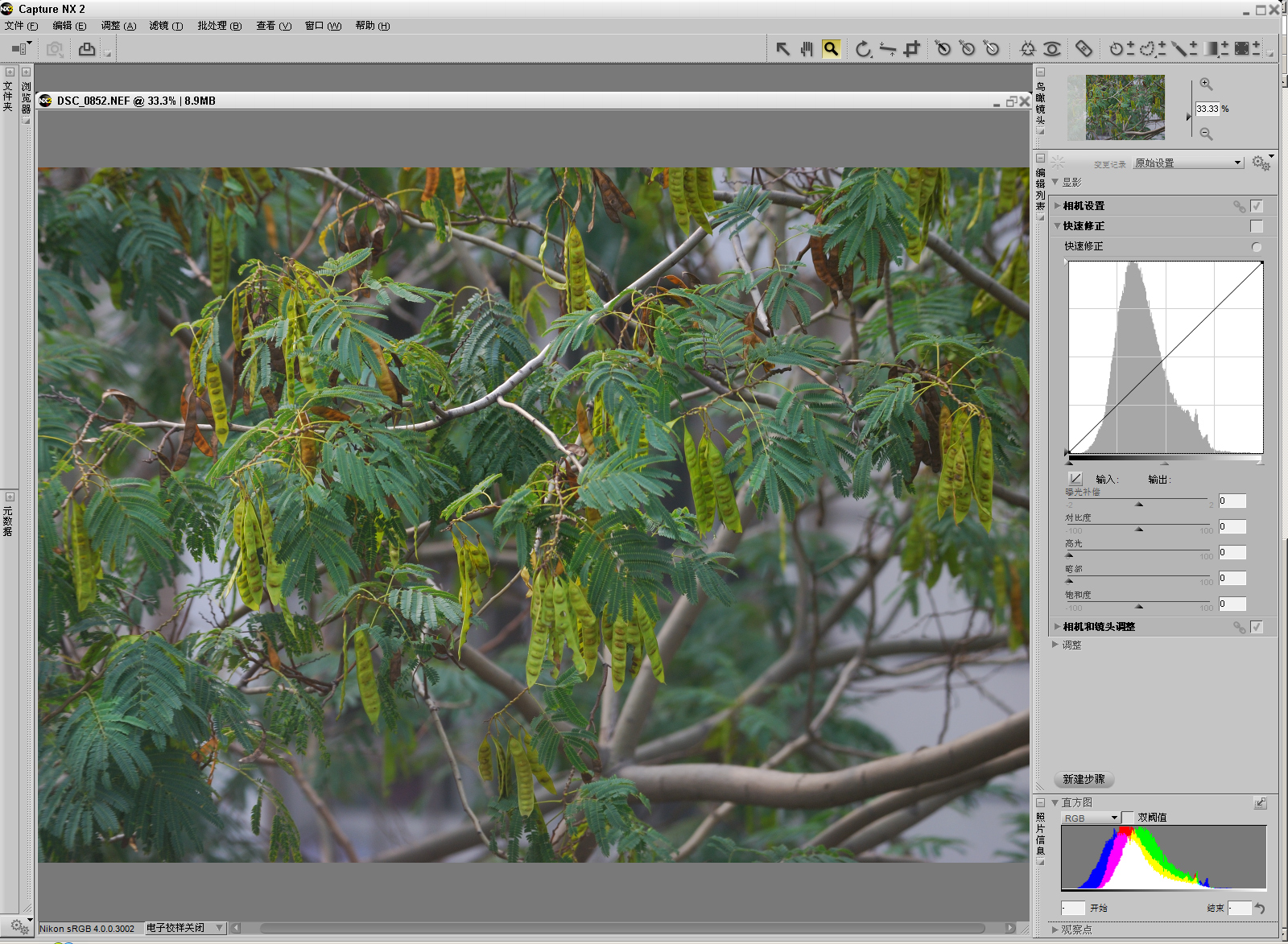Screen dimensions: 1288x944
Task: Open the 批处理 menu
Action: coord(219,26)
